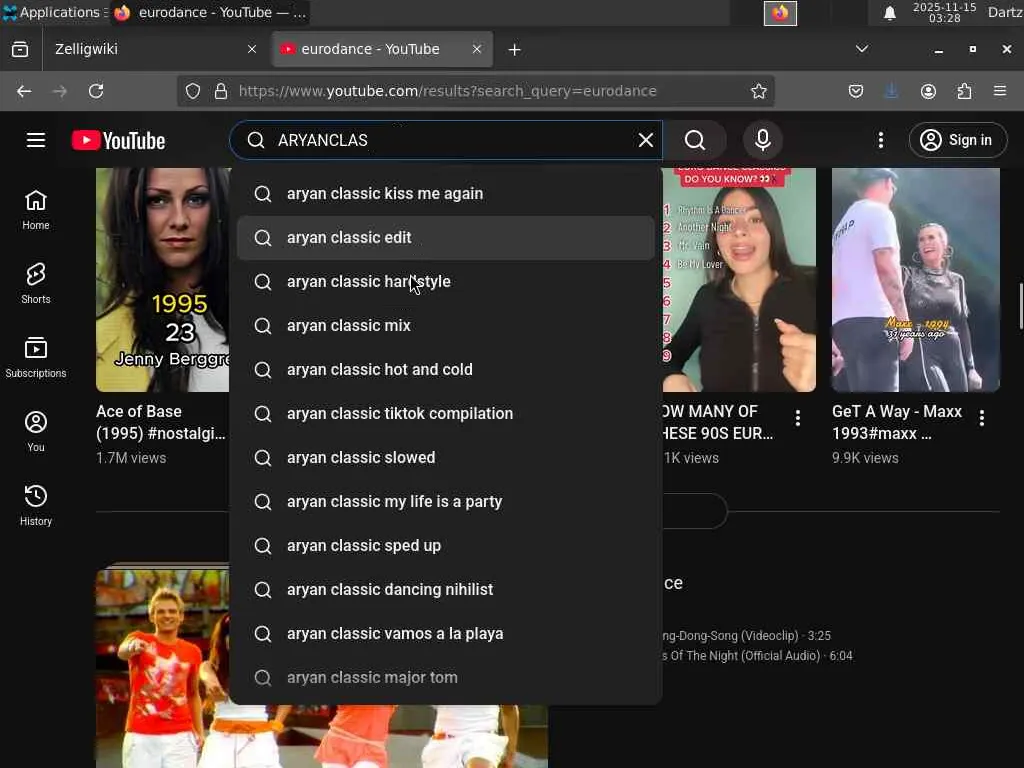
Task: Click the Sign in button
Action: 957,140
